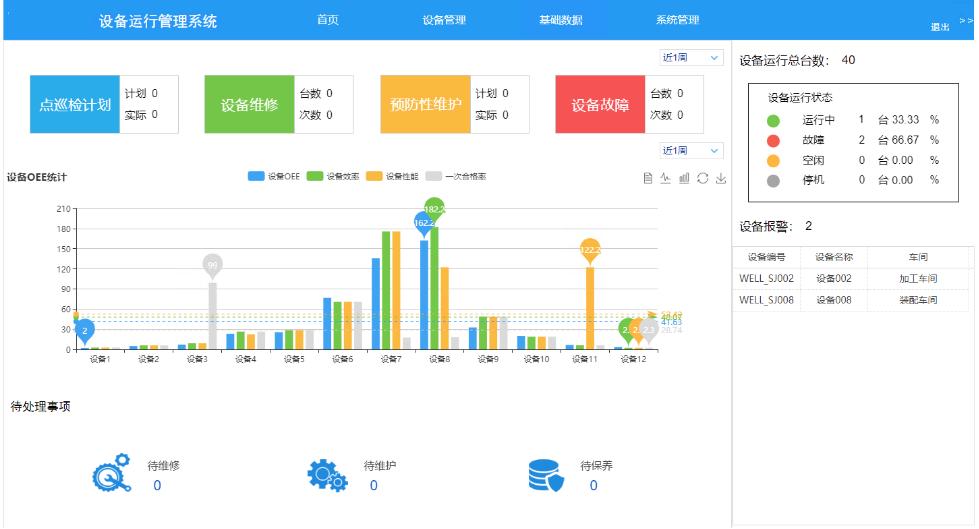Open the chart data view icon
This screenshot has width=979, height=529.
649,178
